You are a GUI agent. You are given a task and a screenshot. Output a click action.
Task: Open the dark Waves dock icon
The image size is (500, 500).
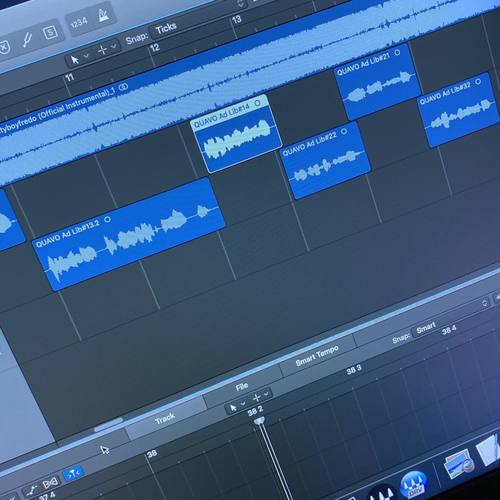(x=382, y=493)
